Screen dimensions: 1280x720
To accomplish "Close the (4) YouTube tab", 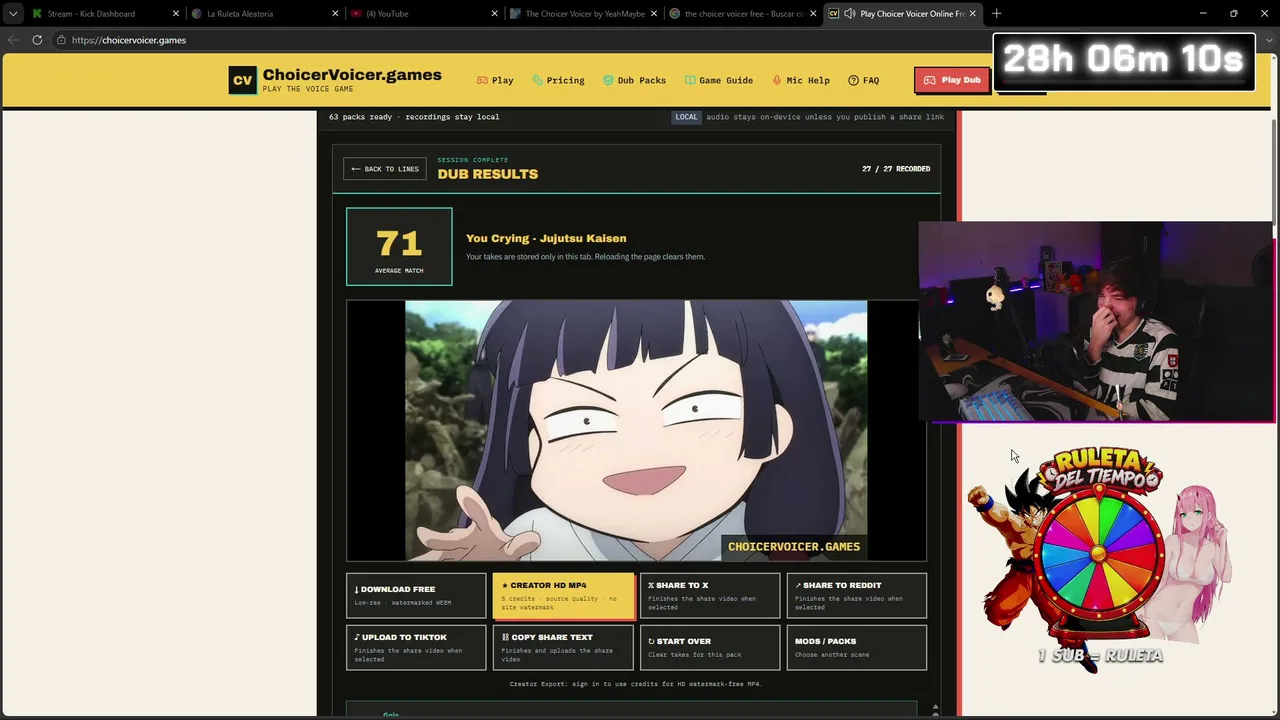I will [494, 14].
